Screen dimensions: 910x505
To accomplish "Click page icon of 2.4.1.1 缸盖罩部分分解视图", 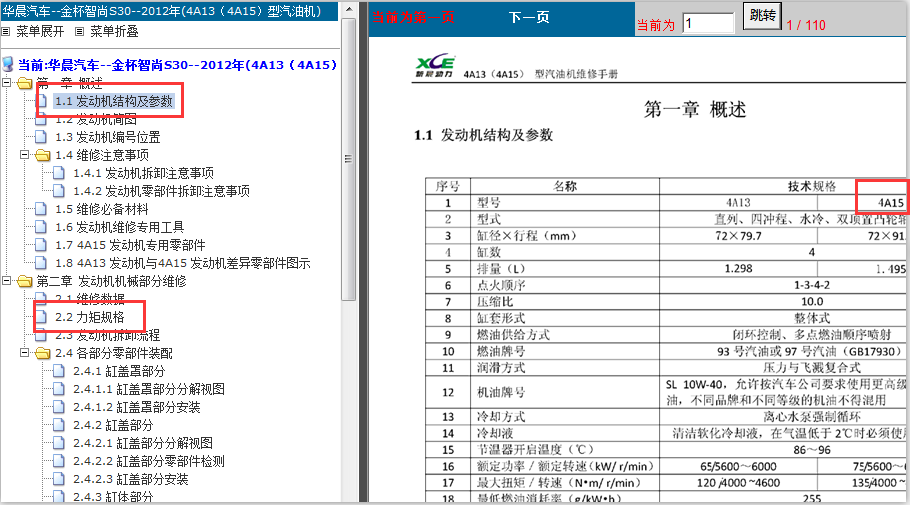I will tap(59, 389).
